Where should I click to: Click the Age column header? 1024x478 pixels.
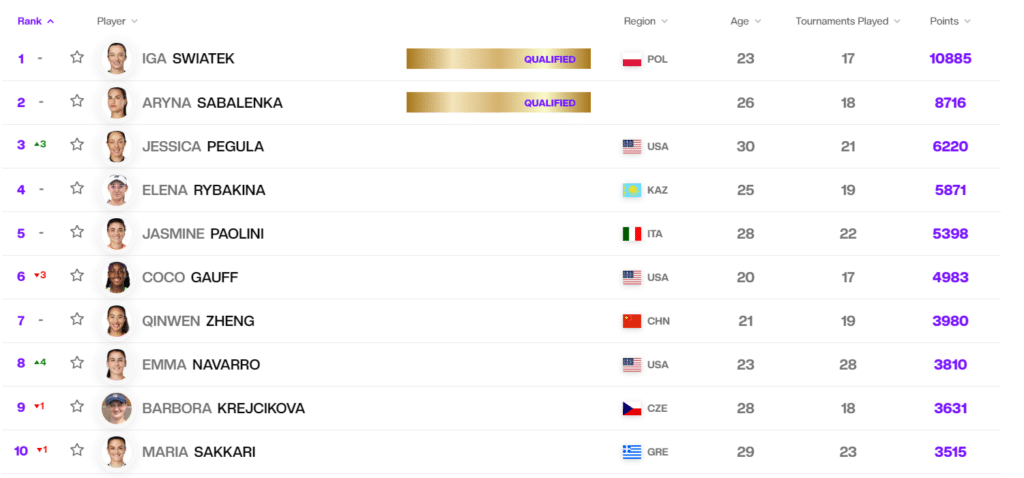coord(744,21)
